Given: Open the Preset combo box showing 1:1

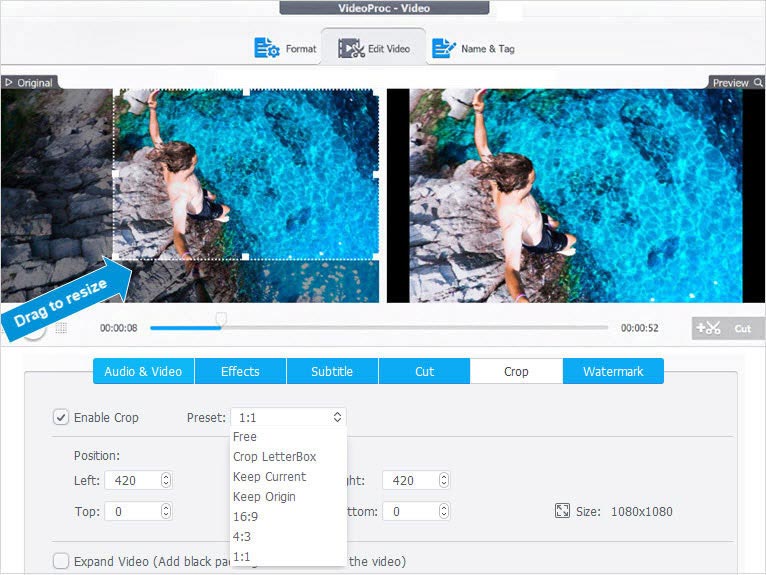Looking at the screenshot, I should pyautogui.click(x=288, y=417).
